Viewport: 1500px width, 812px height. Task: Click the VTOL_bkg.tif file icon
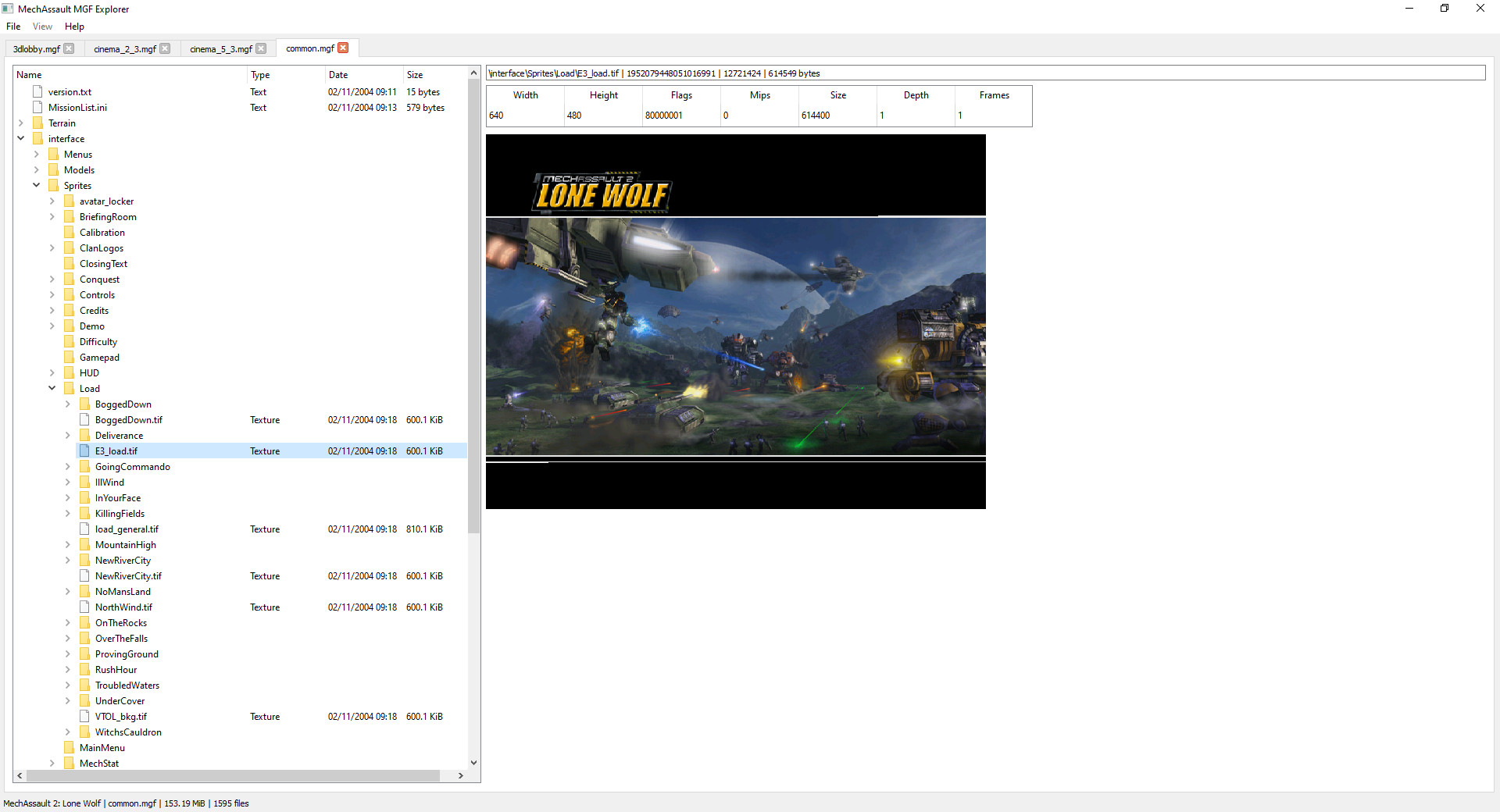(84, 717)
